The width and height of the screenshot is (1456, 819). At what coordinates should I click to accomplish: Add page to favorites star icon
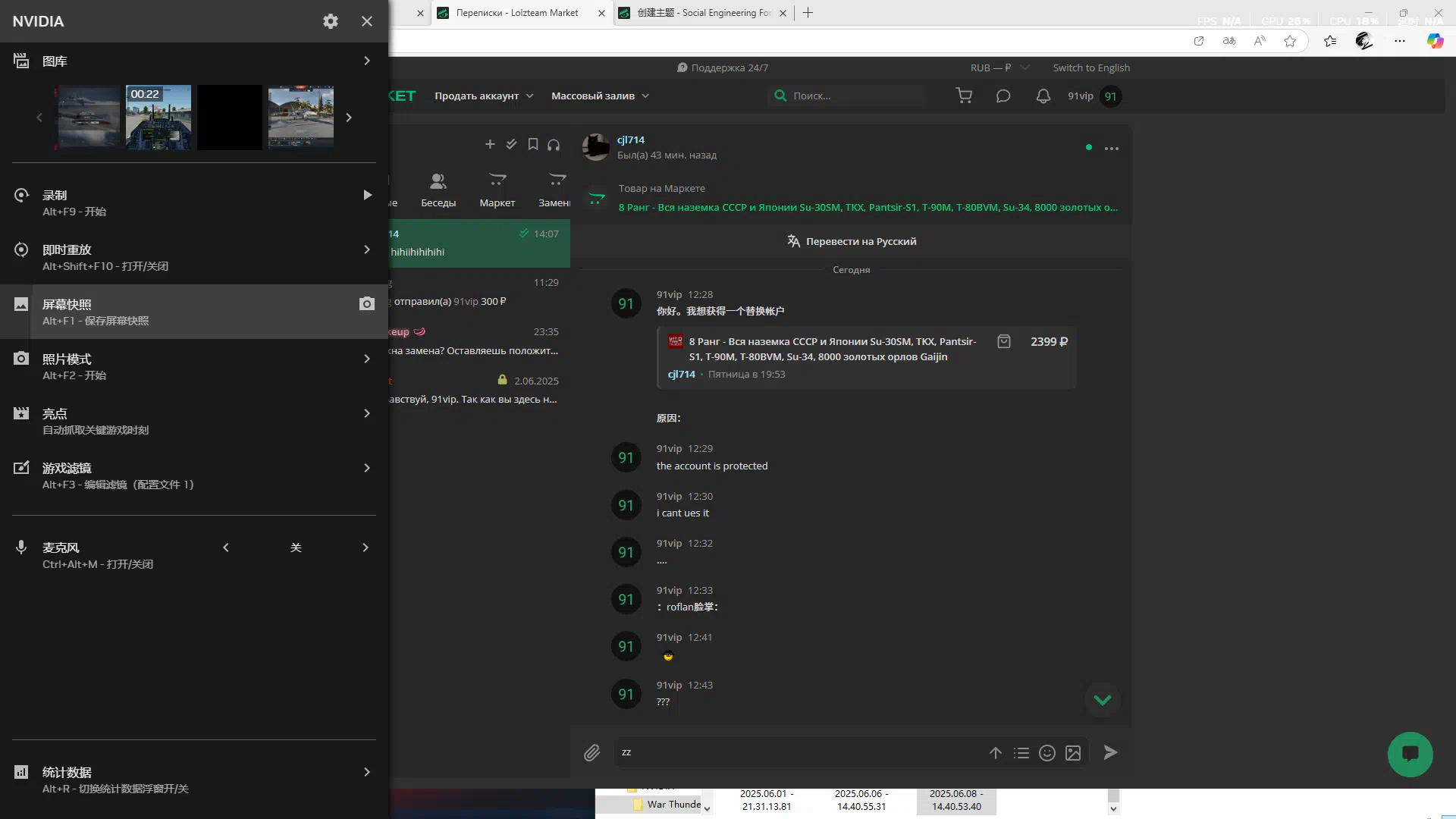pyautogui.click(x=1290, y=41)
